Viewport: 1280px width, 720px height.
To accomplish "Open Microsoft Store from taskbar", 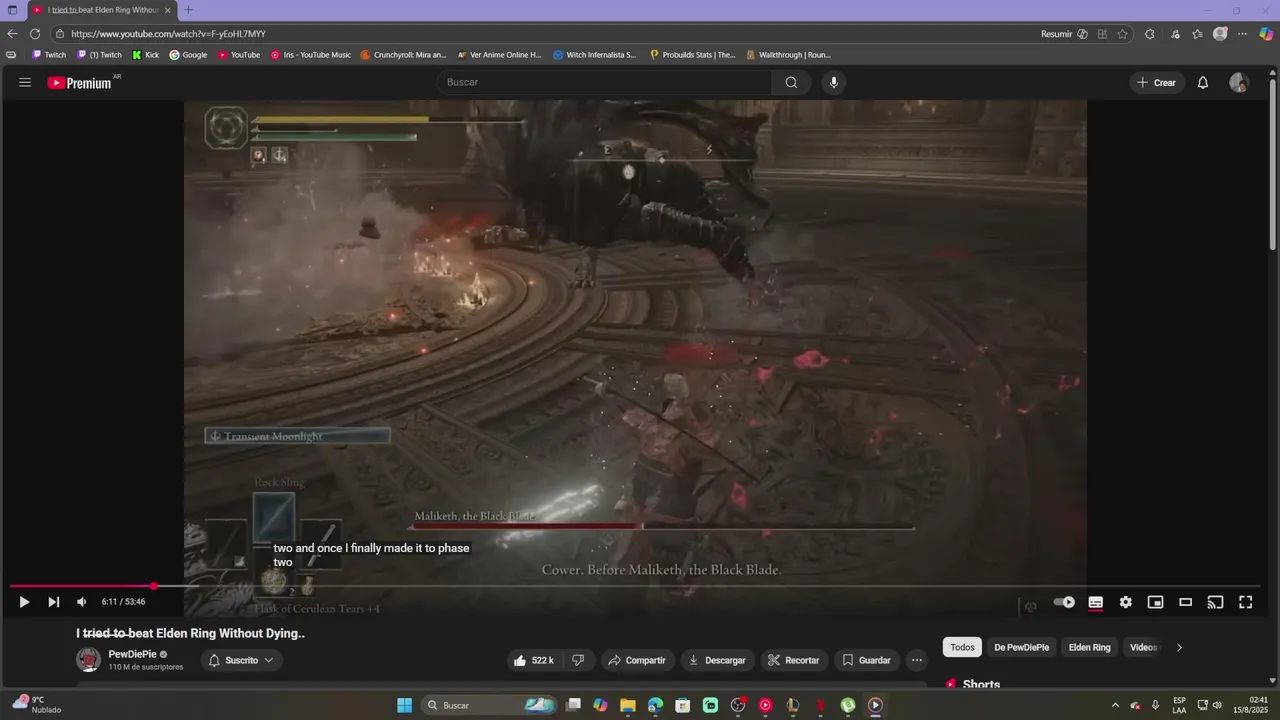I will click(x=683, y=705).
